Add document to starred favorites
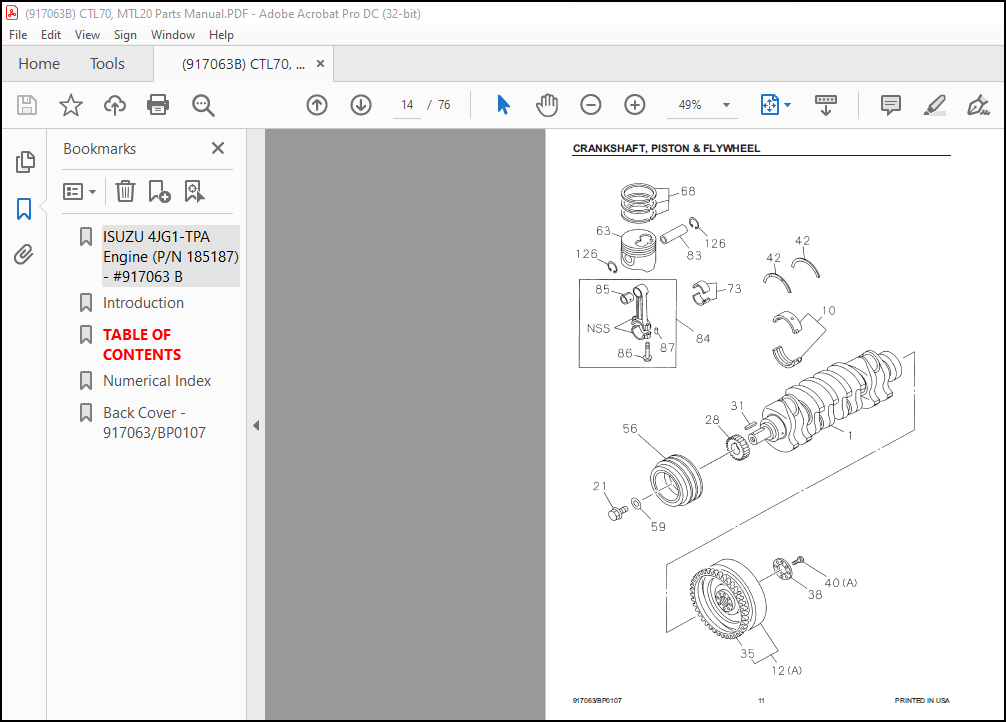The height and width of the screenshot is (722, 1006). (71, 105)
